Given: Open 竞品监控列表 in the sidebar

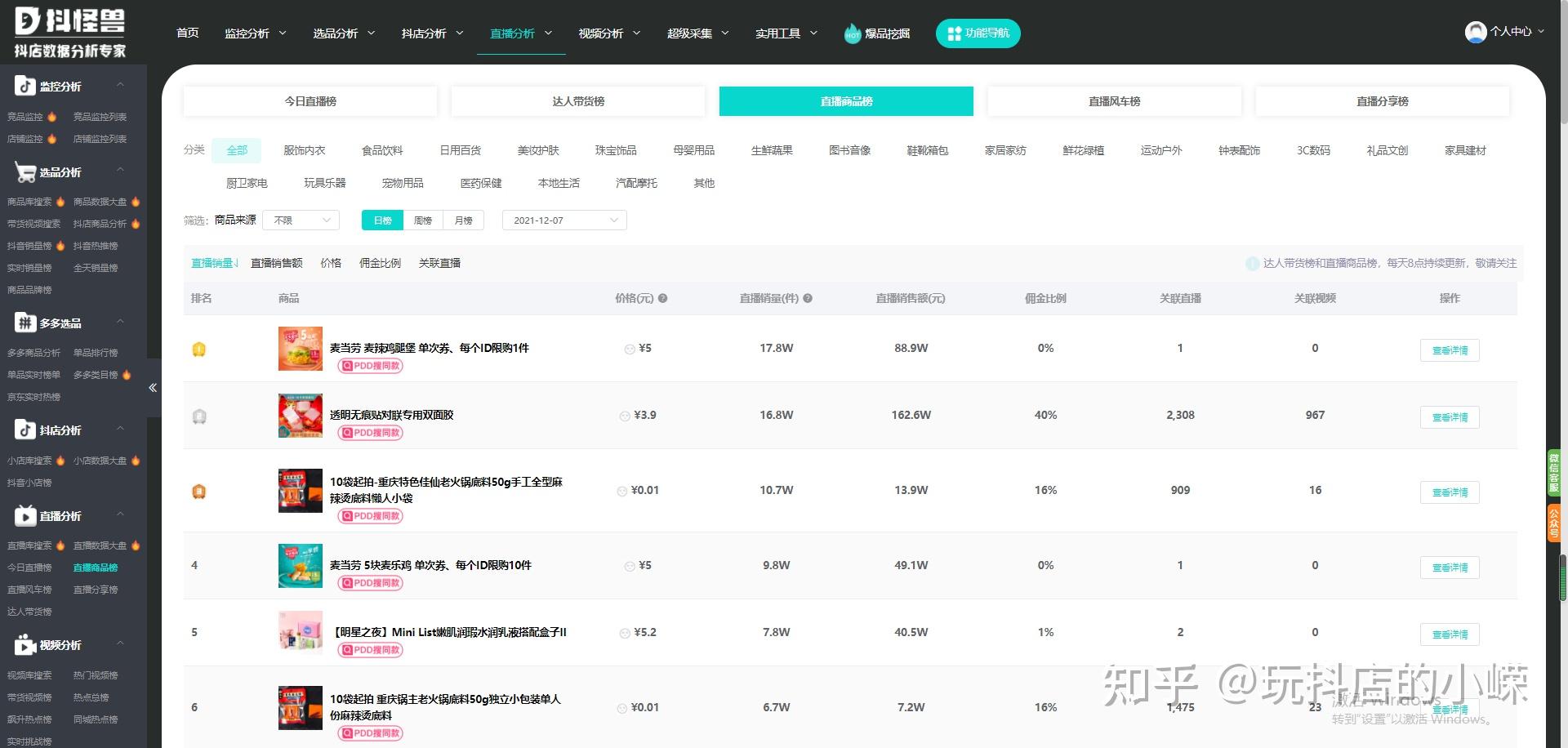Looking at the screenshot, I should [x=100, y=117].
